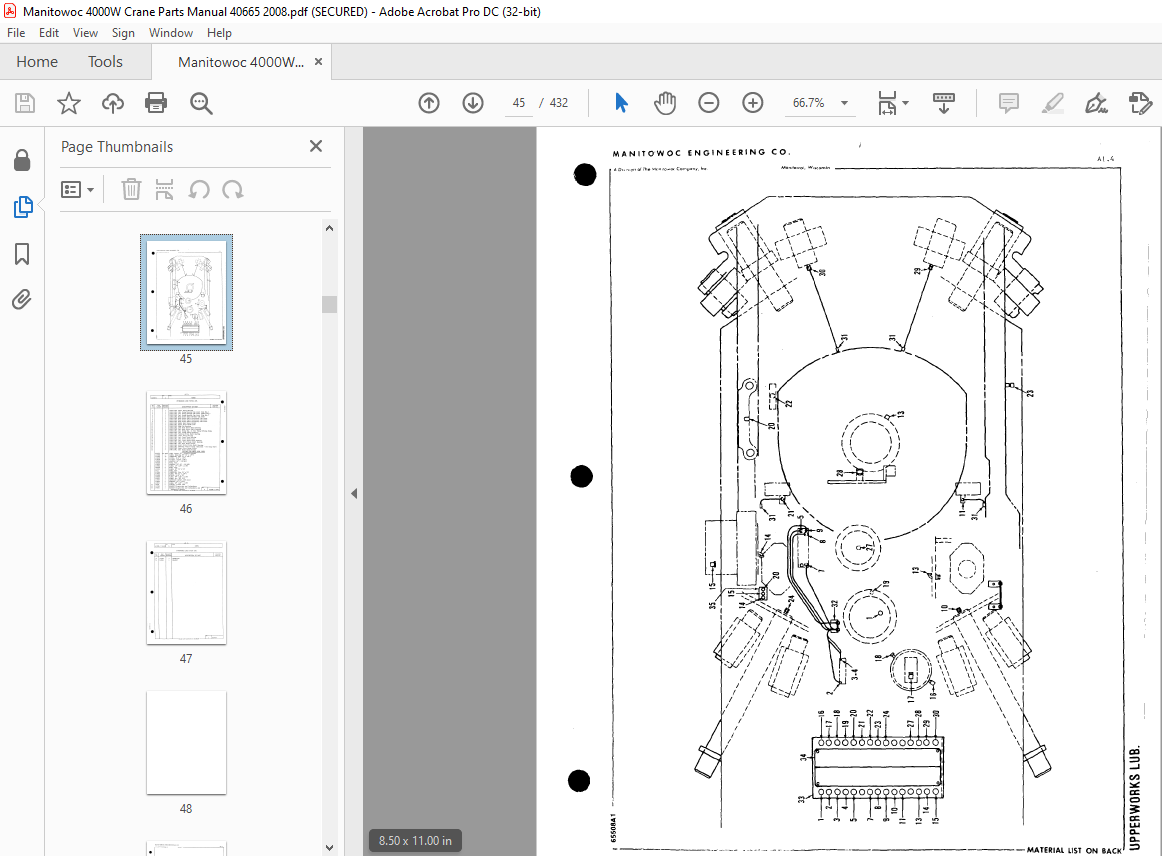Open the Bookmarks panel
Image resolution: width=1162 pixels, height=856 pixels.
(x=22, y=254)
